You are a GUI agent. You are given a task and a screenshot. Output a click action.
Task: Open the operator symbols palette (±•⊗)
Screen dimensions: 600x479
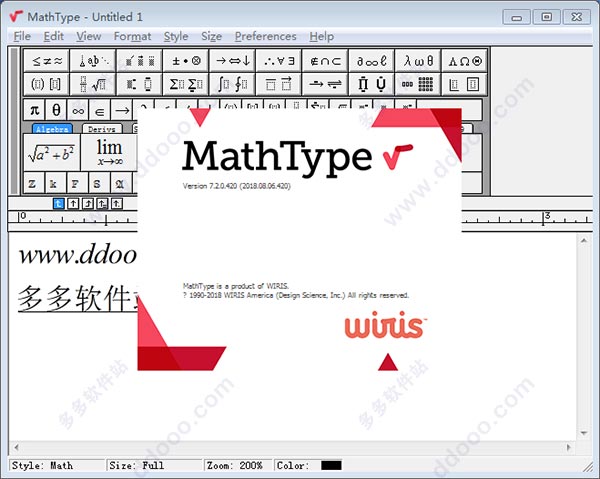click(186, 60)
